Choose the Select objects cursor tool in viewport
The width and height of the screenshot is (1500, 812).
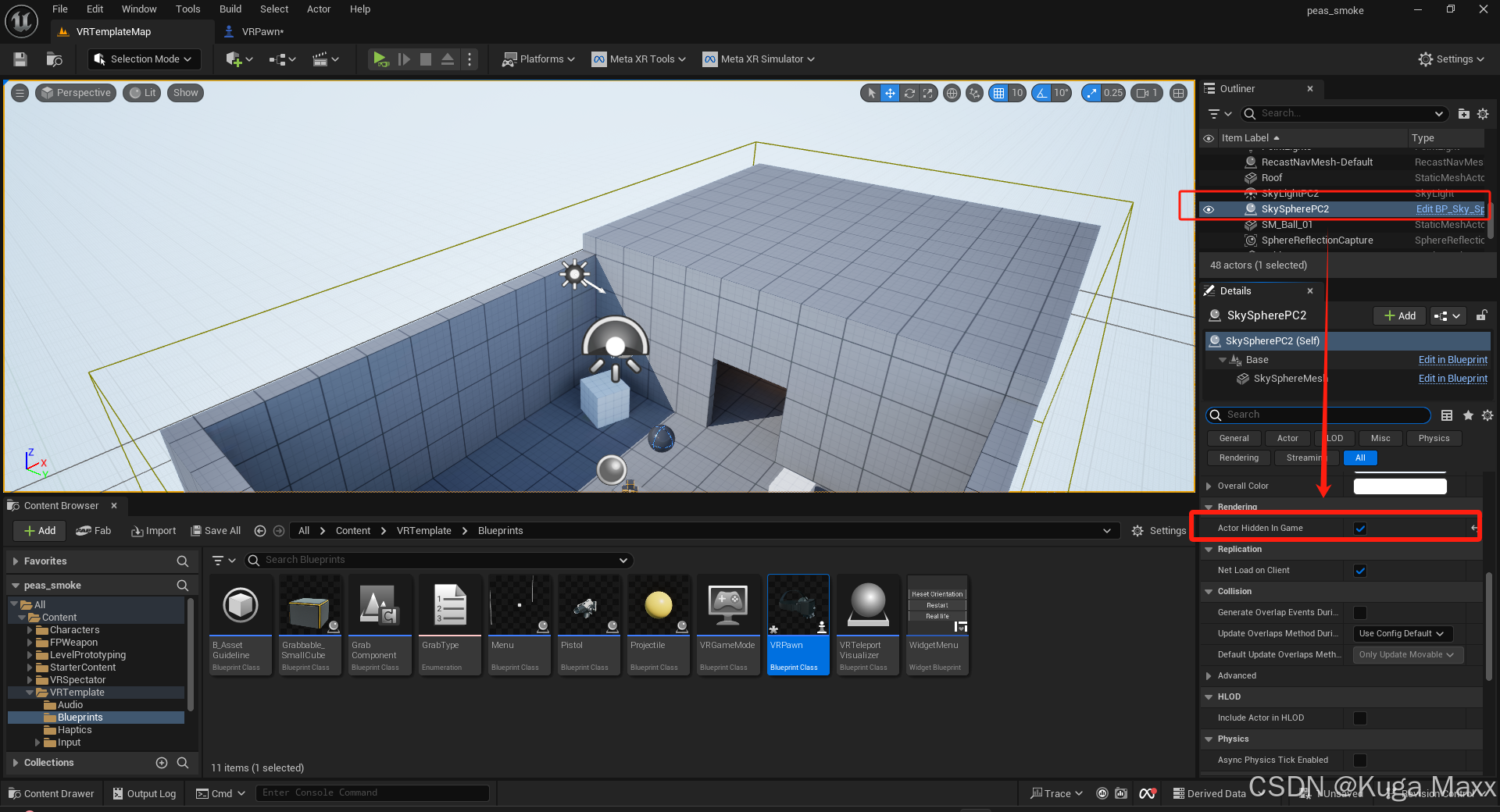tap(871, 93)
